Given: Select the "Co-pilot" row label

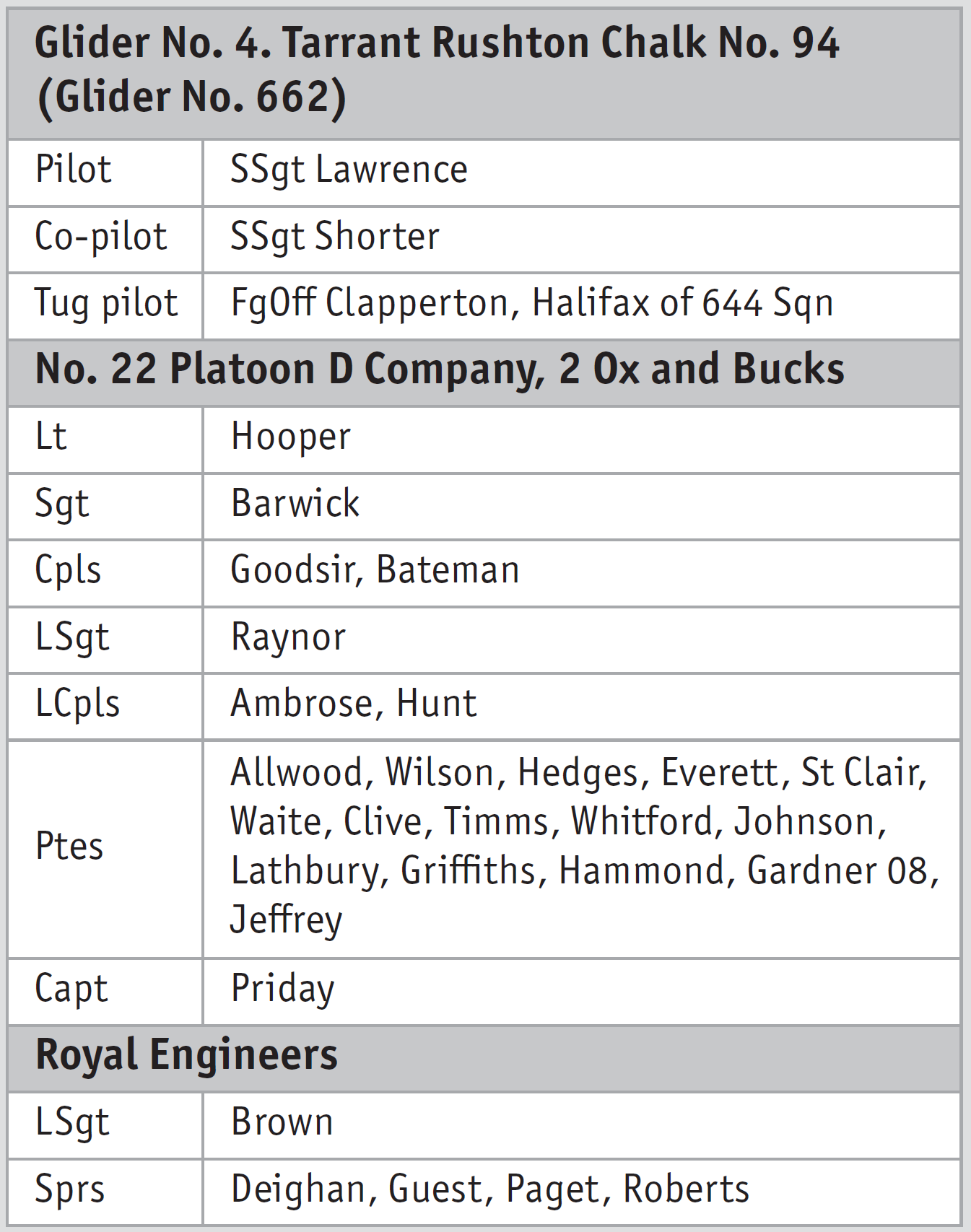Looking at the screenshot, I should click(x=101, y=237).
